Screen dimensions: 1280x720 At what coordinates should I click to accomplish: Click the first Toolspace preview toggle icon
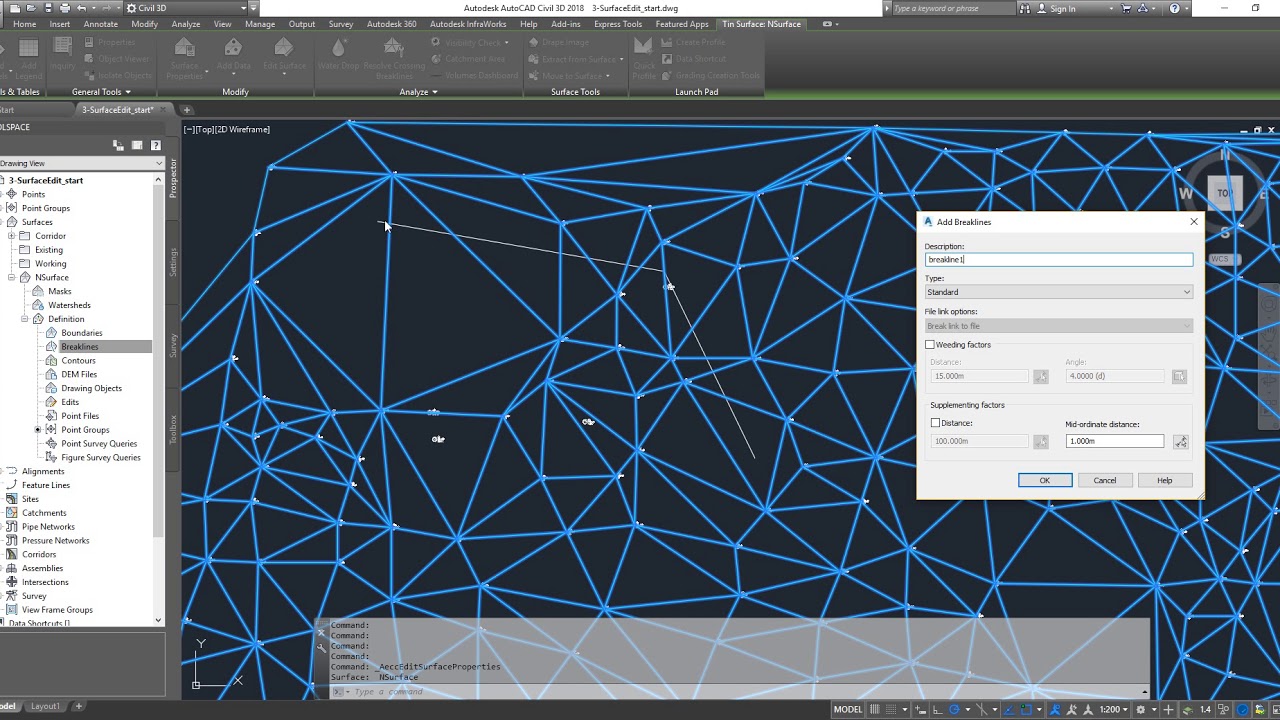point(118,145)
